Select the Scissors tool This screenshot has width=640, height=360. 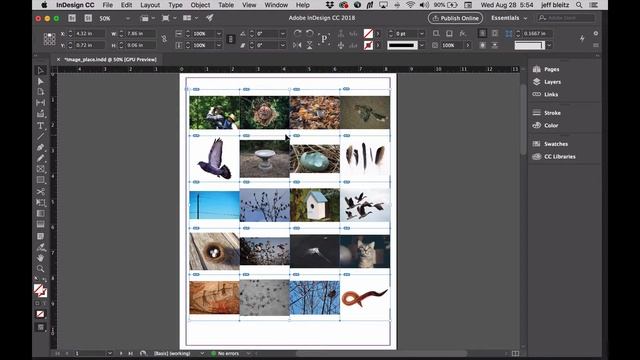[x=40, y=191]
